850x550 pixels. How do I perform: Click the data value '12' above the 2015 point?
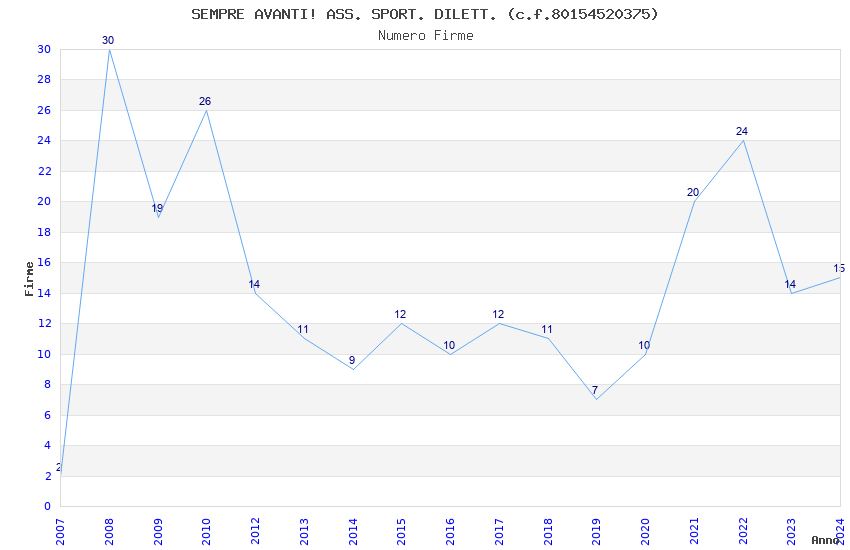point(400,314)
